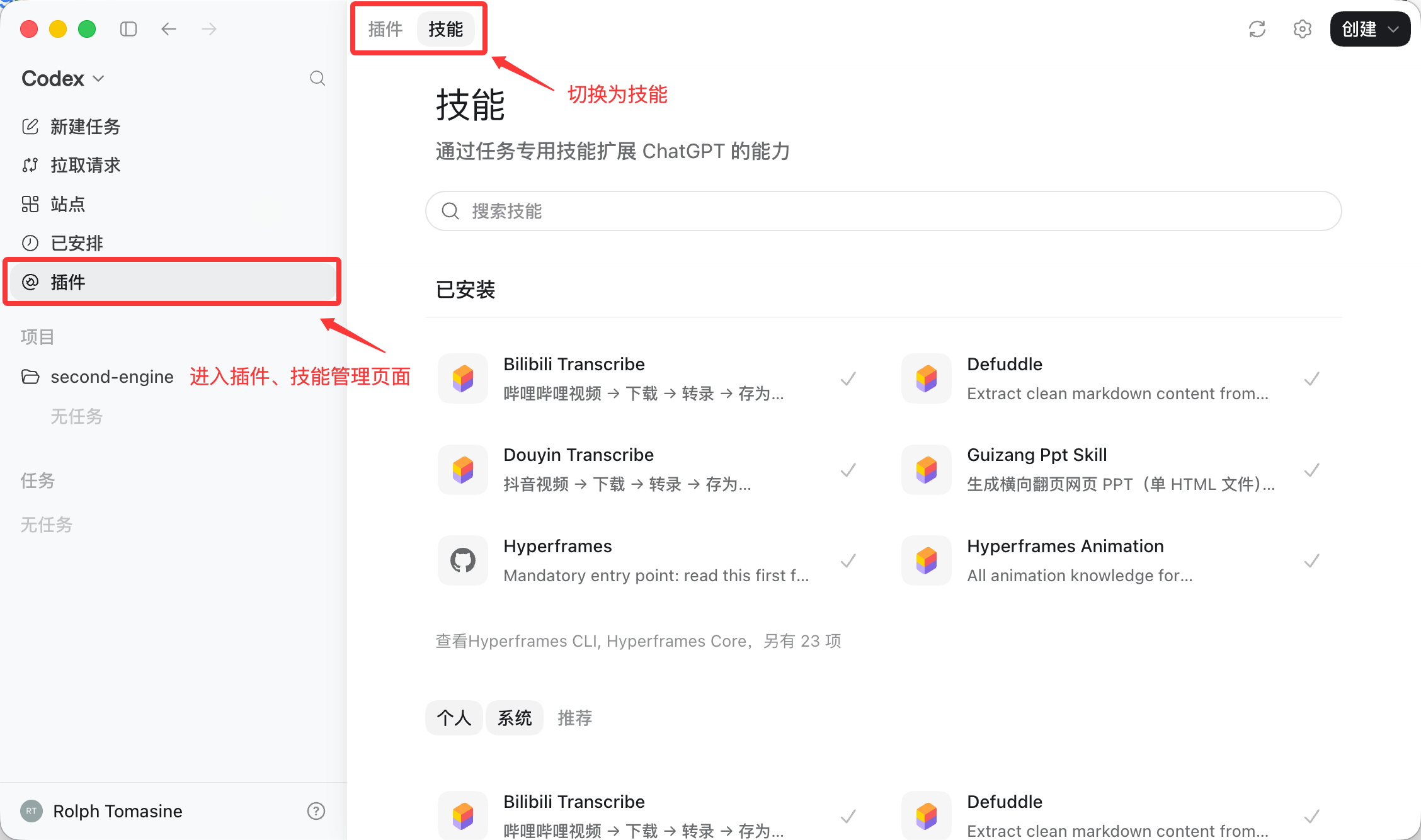
Task: Toggle the Guizang Ppt Skill checkmark
Action: click(1312, 470)
